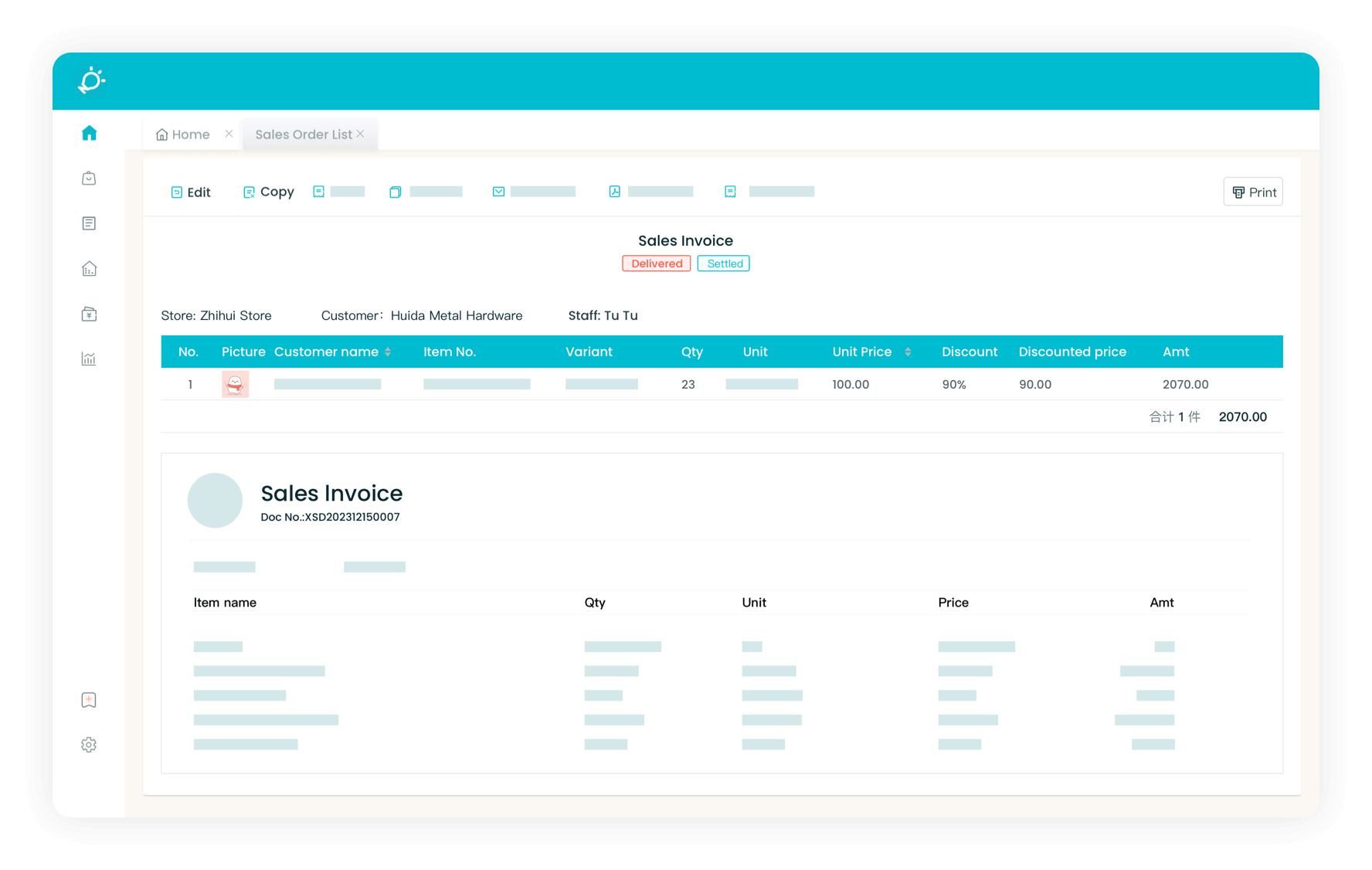
Task: Click the home icon in the sidebar
Action: (x=90, y=133)
